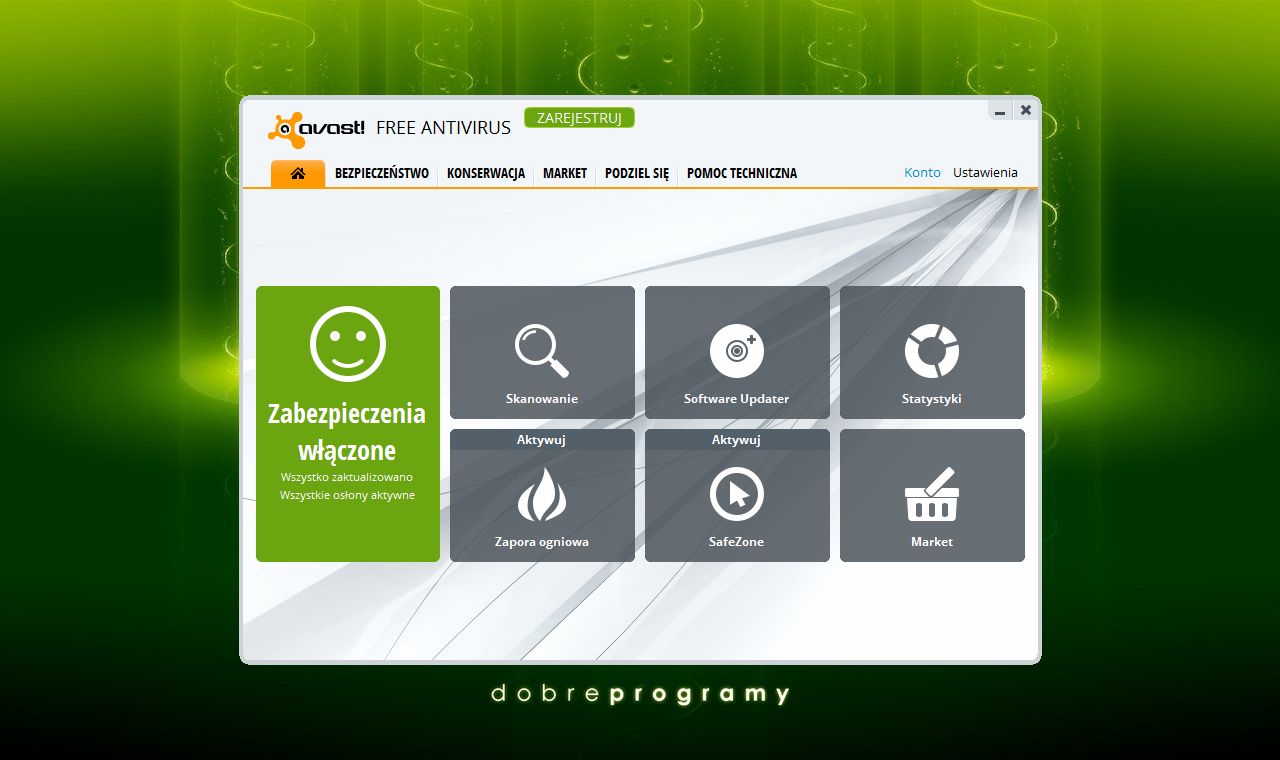The image size is (1280, 760).
Task: Click the Statystyki tile label
Action: click(x=932, y=398)
